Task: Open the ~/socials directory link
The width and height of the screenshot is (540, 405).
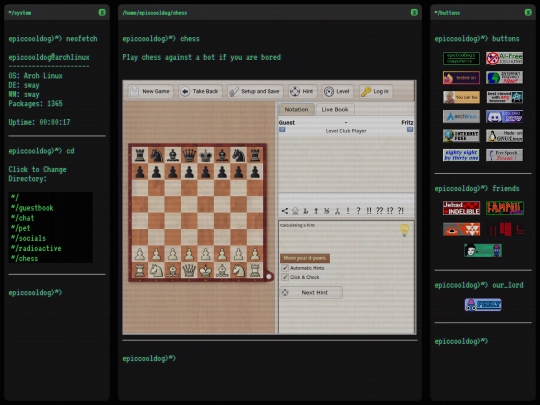Action: [28, 238]
